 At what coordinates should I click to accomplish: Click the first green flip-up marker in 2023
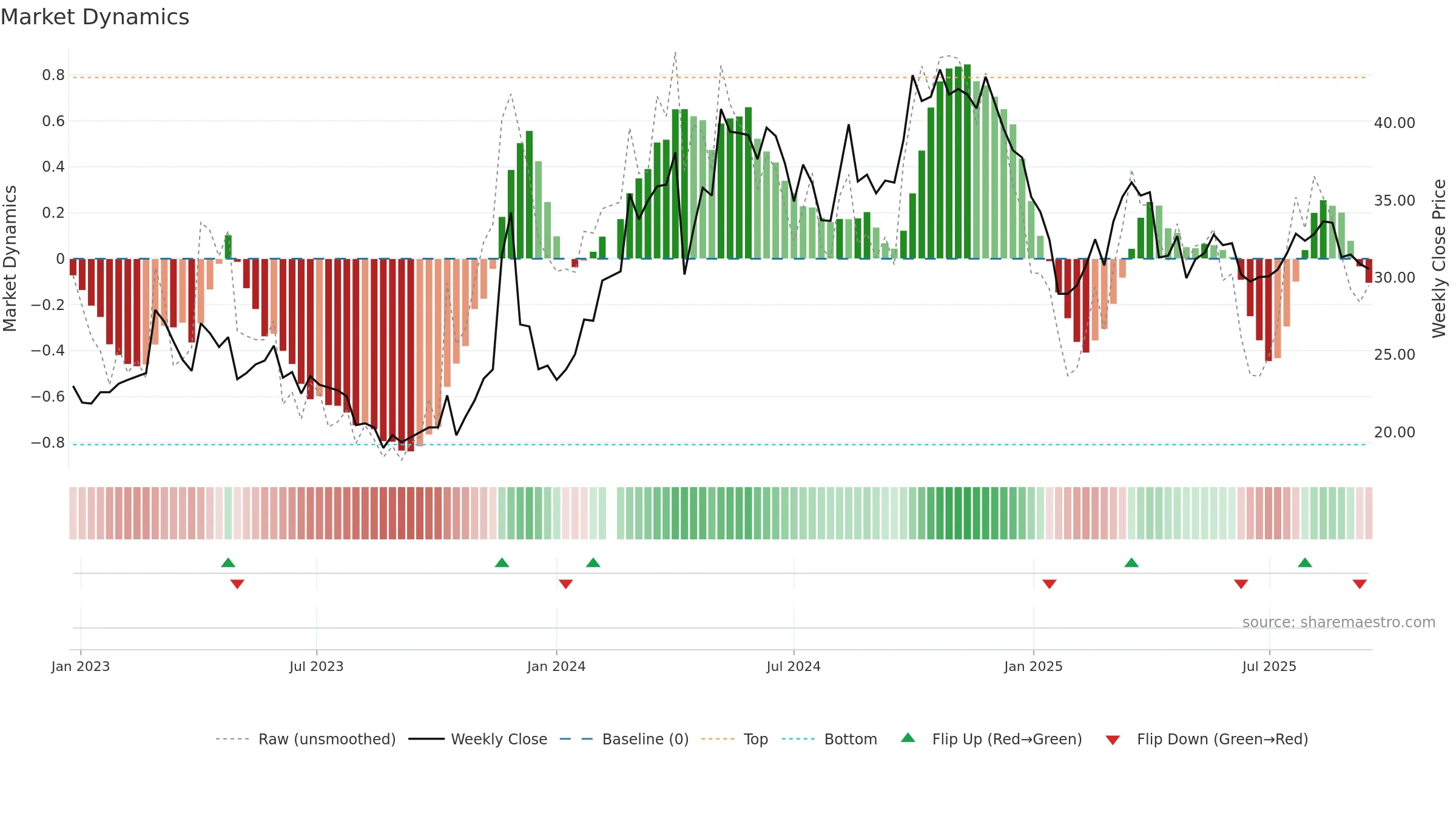point(228,562)
